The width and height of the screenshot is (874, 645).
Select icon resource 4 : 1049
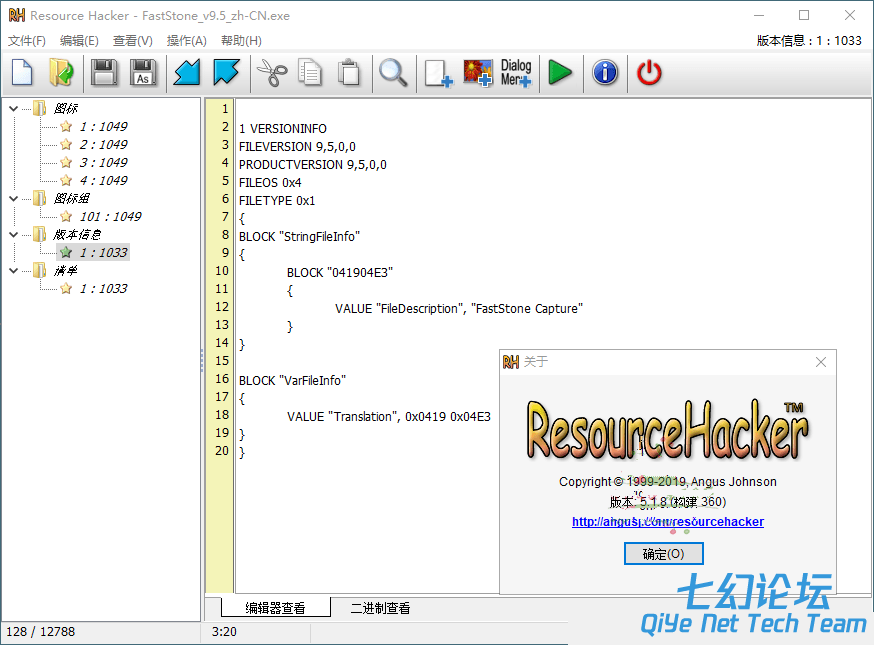[x=103, y=181]
